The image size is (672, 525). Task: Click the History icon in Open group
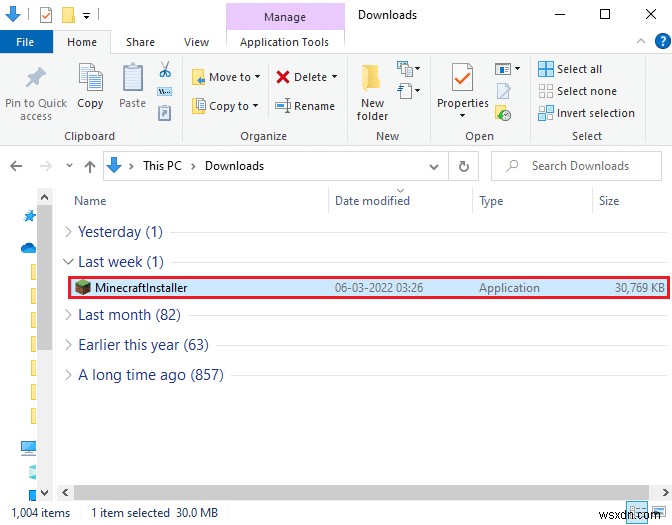tap(503, 113)
